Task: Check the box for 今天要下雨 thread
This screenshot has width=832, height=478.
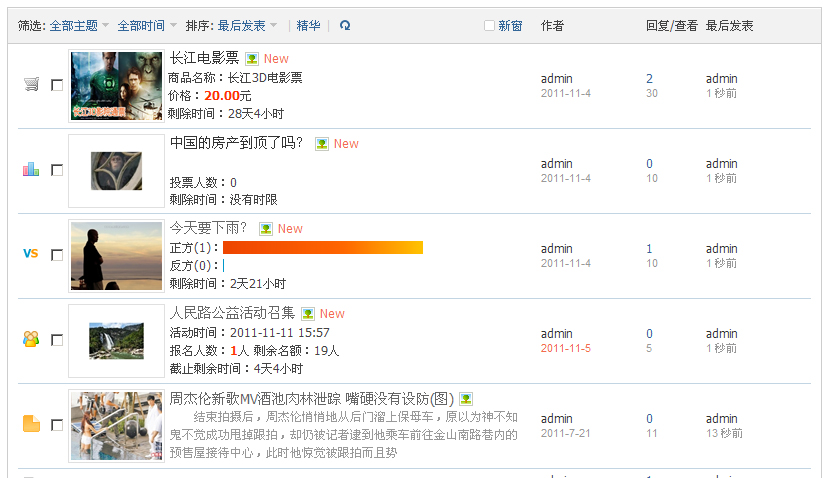Action: tap(57, 255)
